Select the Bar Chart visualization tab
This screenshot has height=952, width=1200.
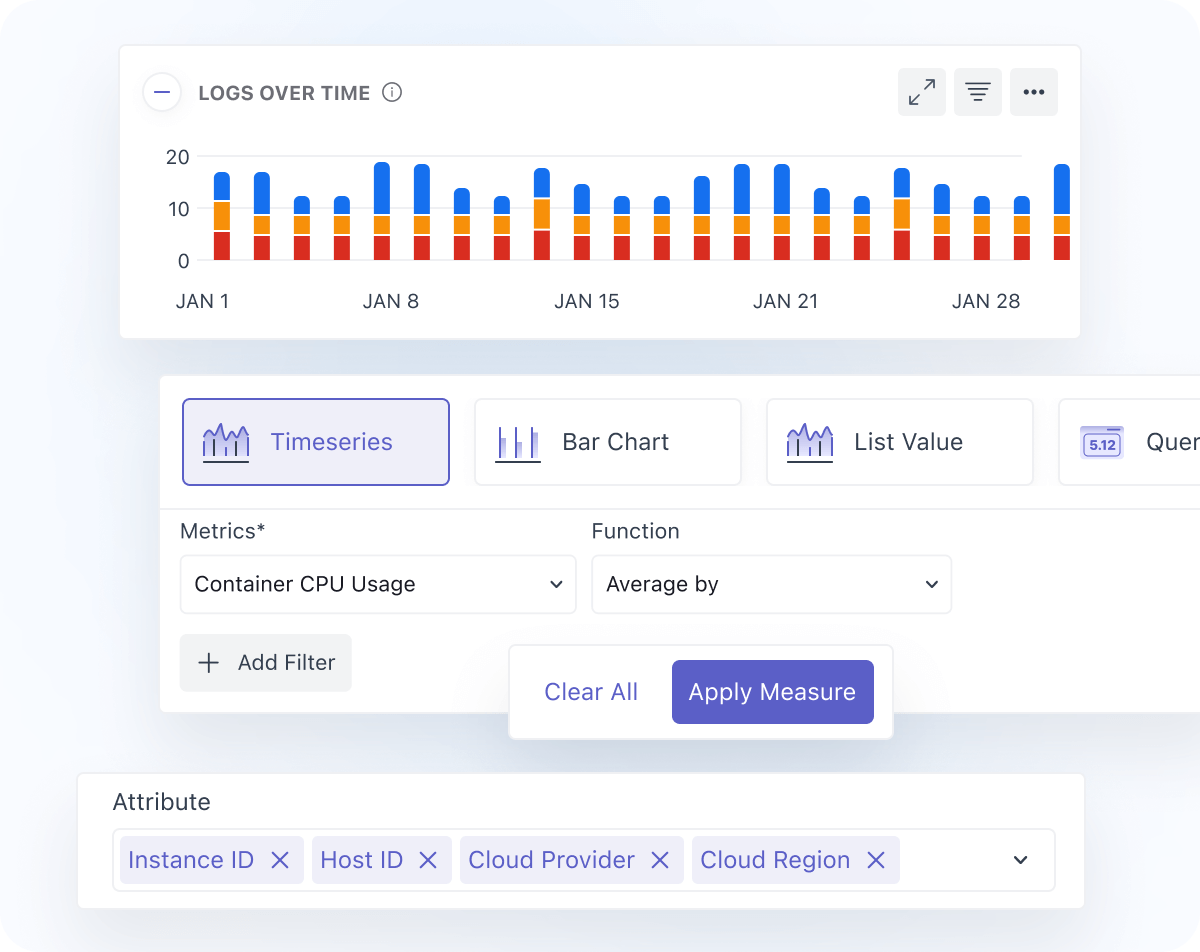[x=608, y=442]
